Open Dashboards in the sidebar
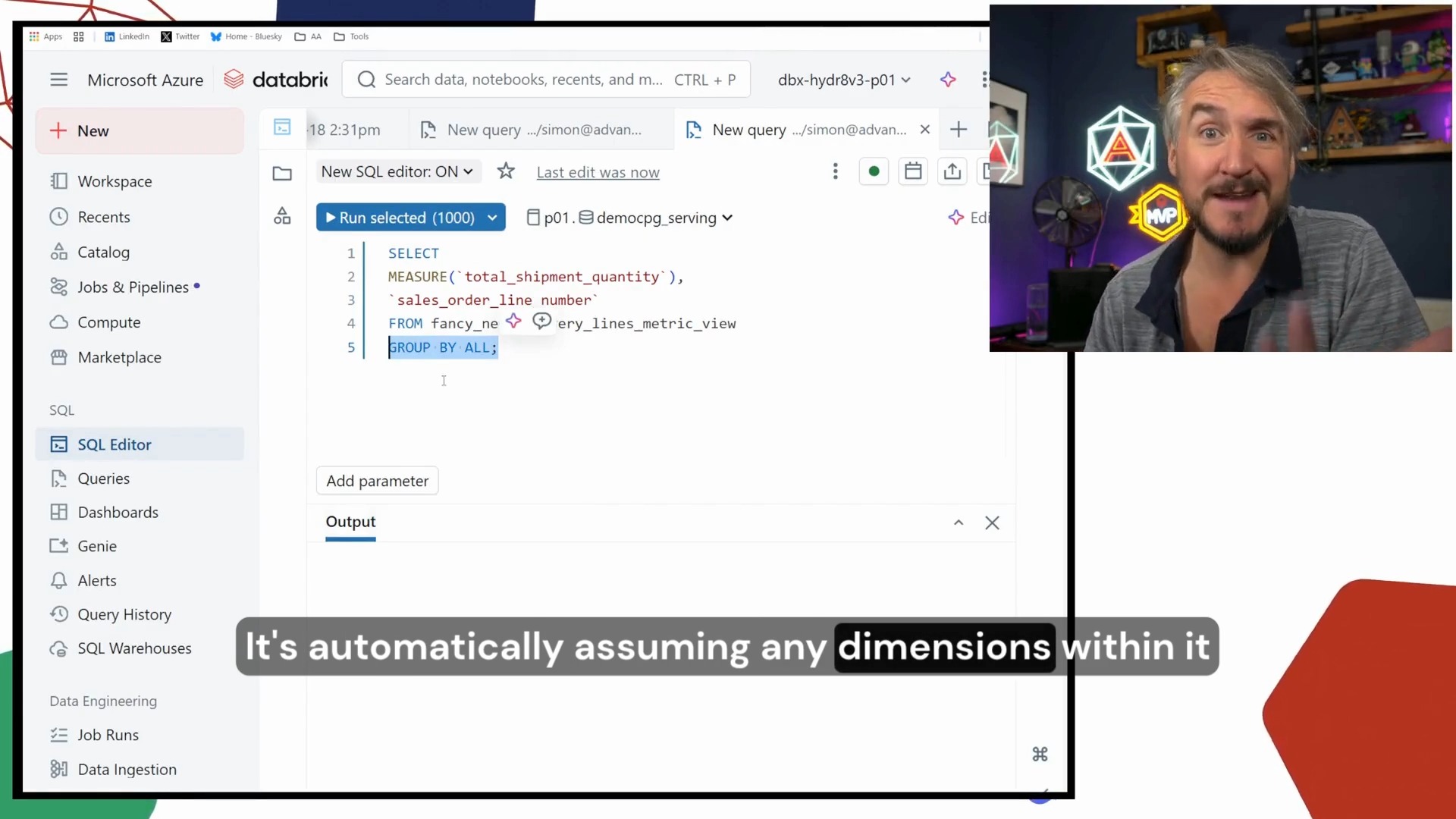The height and width of the screenshot is (819, 1456). (140, 512)
